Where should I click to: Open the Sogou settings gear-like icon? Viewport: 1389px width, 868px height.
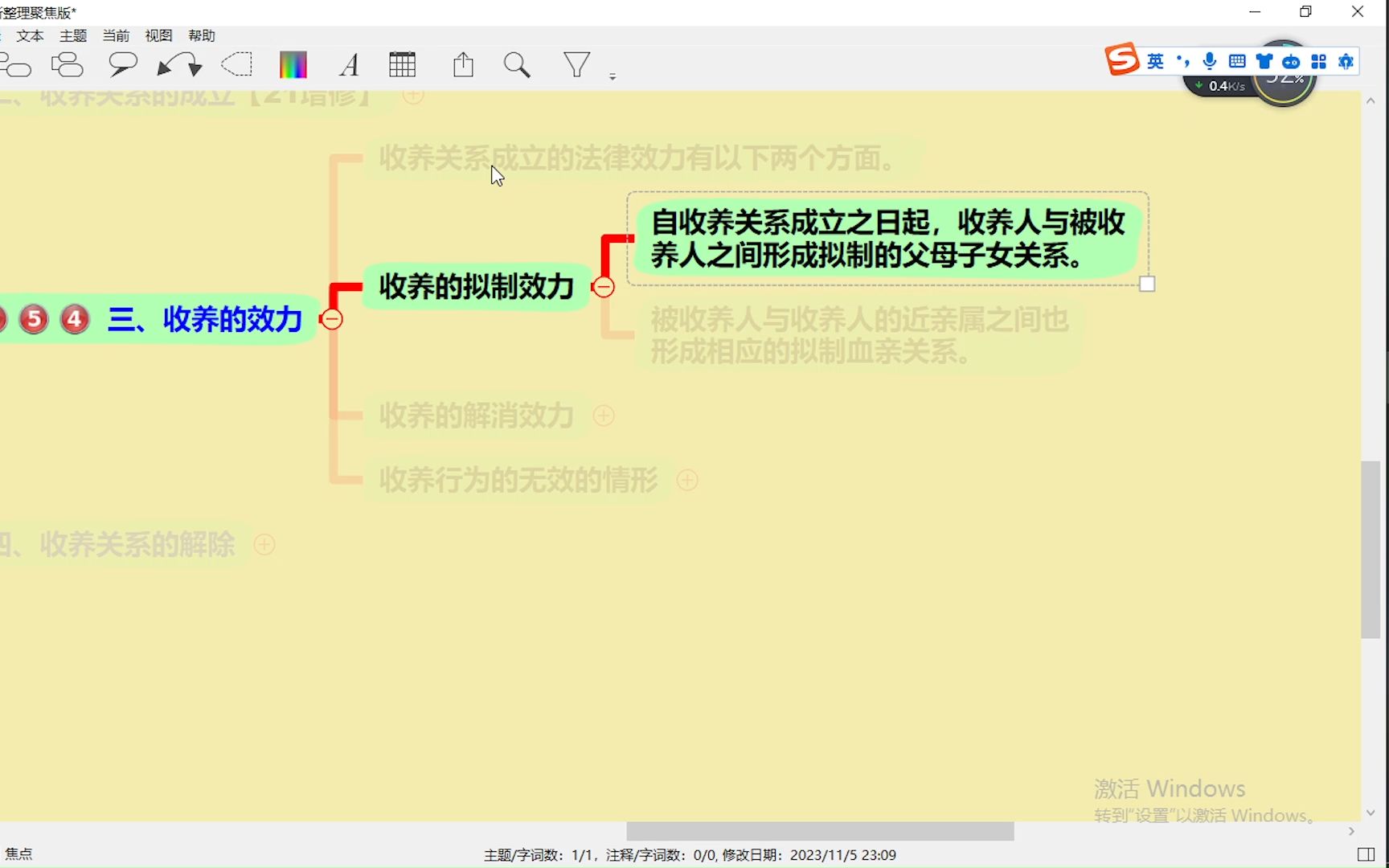point(1346,61)
